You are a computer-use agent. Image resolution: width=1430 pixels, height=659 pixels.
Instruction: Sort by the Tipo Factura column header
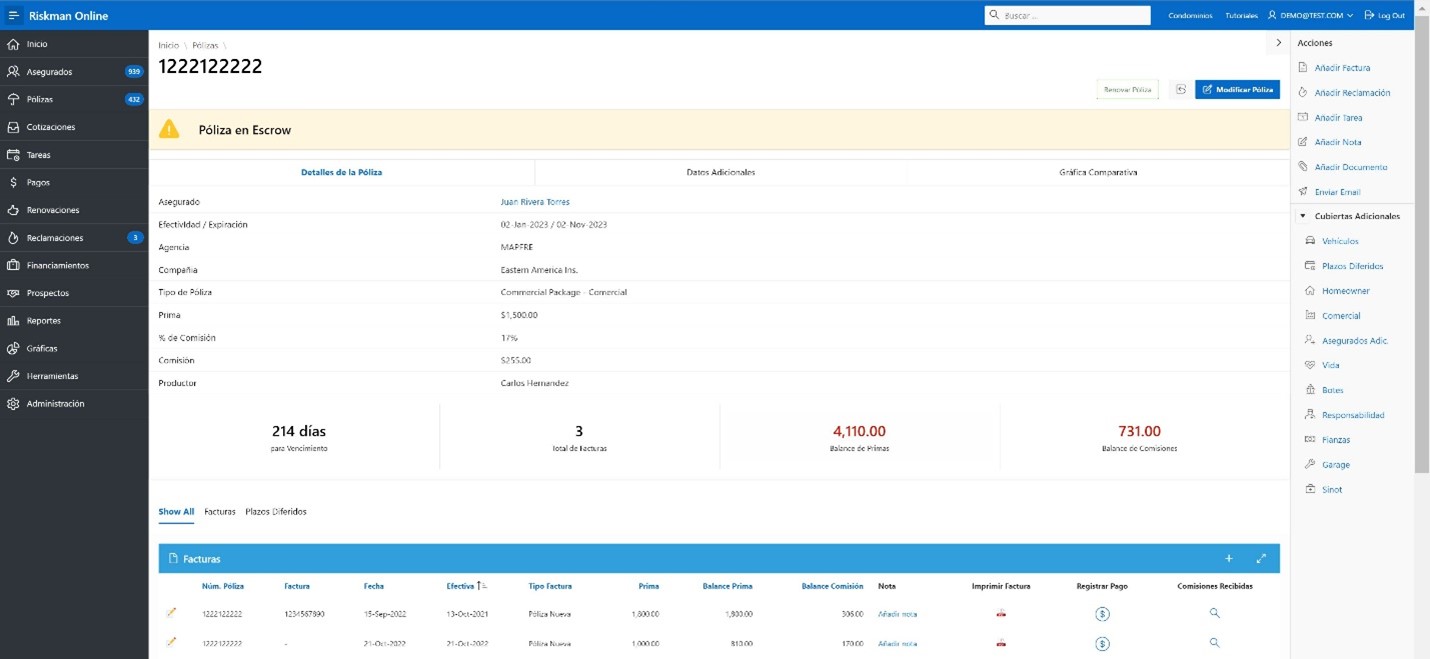(x=550, y=586)
